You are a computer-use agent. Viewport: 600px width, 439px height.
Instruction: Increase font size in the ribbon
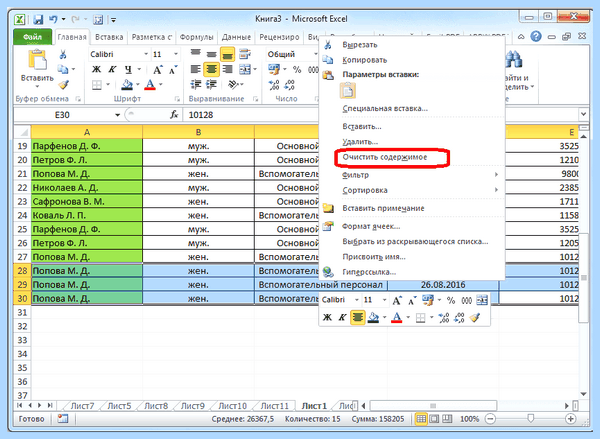click(x=157, y=70)
